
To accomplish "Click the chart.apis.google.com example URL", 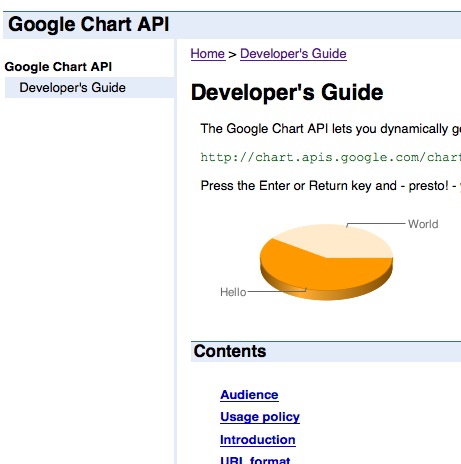I will 330,157.
